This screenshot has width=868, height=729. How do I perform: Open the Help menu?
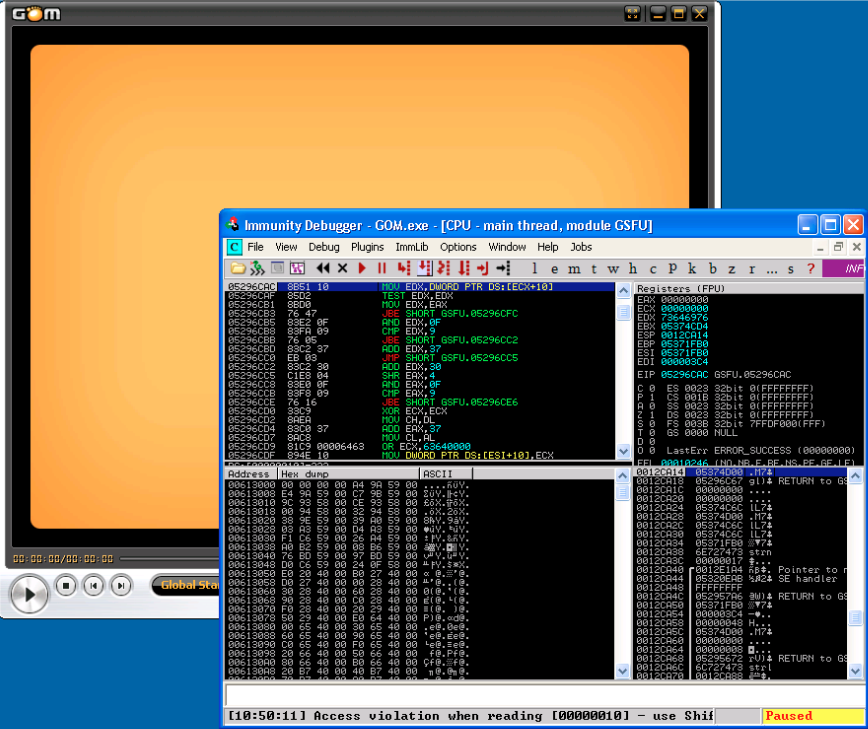pos(547,247)
